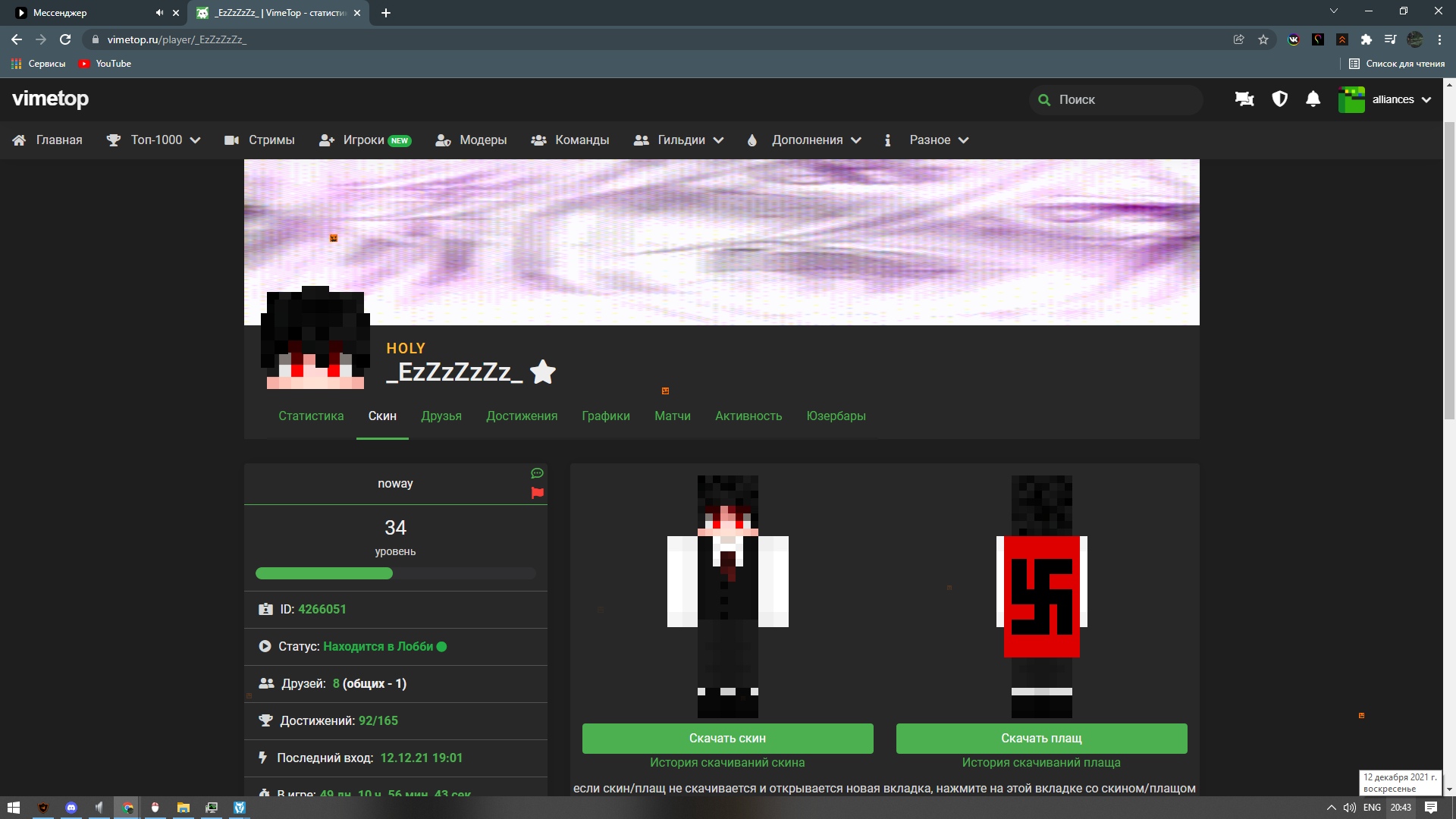Click the red report flag icon

[538, 493]
